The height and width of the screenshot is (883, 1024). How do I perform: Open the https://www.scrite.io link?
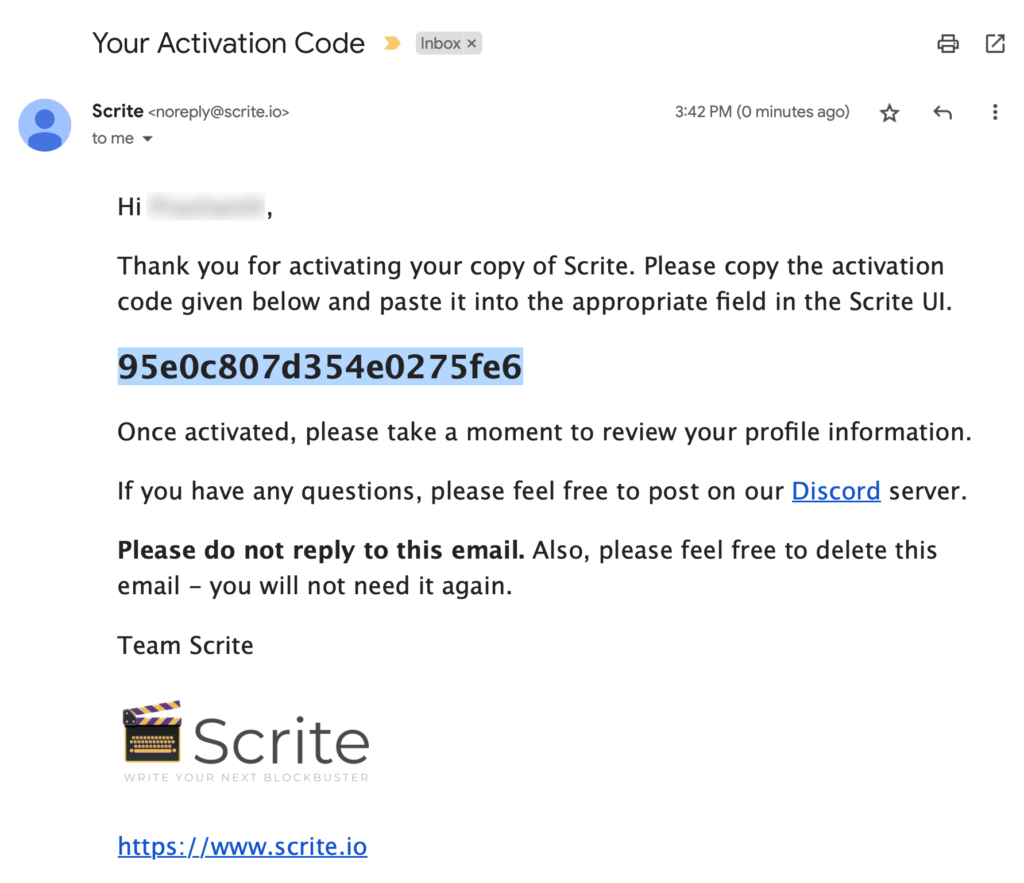point(242,846)
